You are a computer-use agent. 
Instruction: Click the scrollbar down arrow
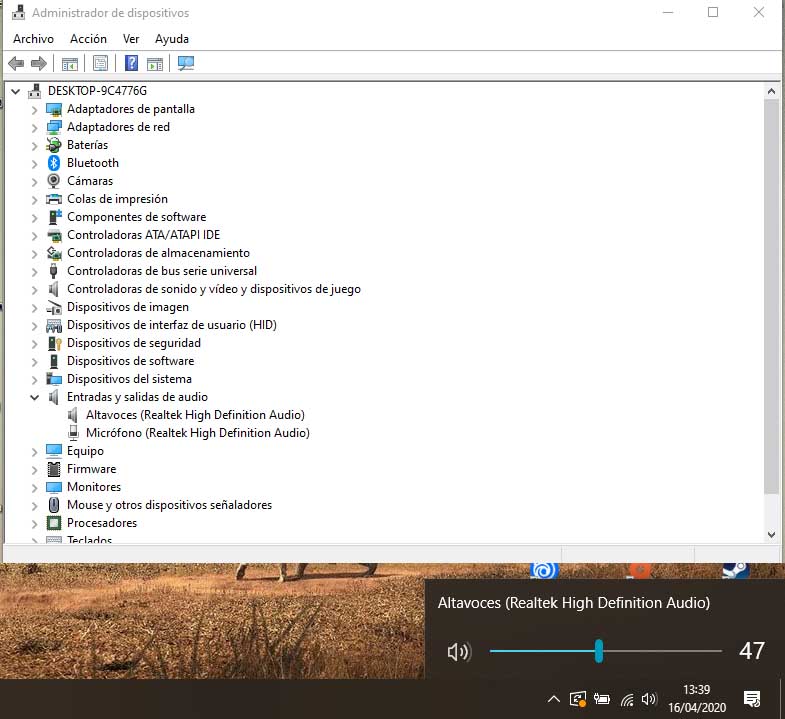coord(771,534)
